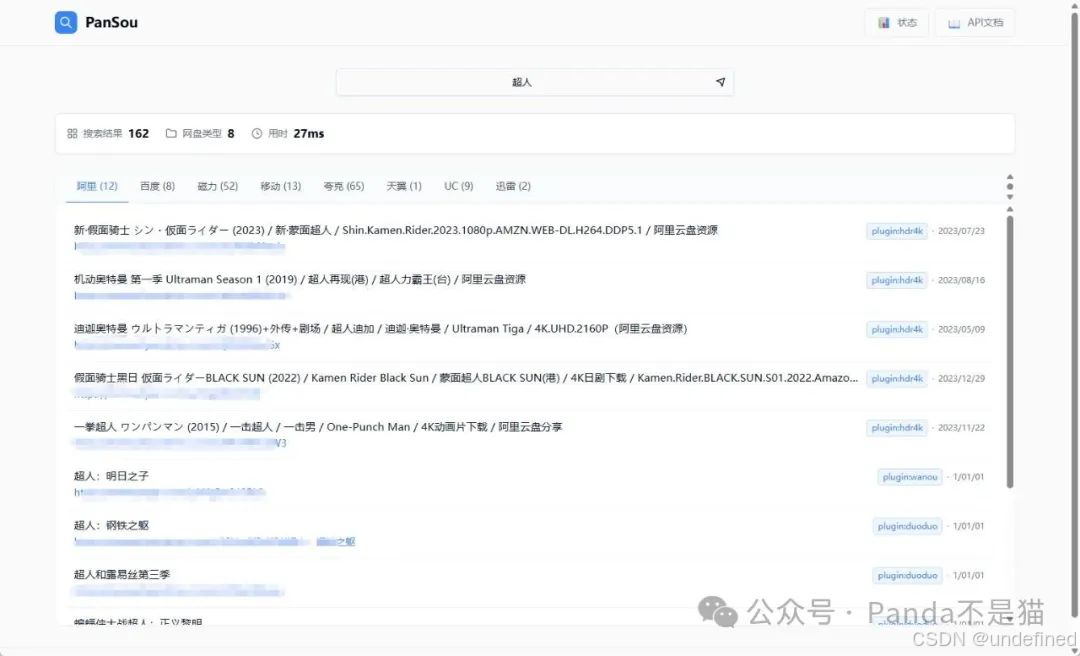Click plugin:hdr4k tag on 迪迦奥特曼 row
The height and width of the screenshot is (656, 1080).
897,329
